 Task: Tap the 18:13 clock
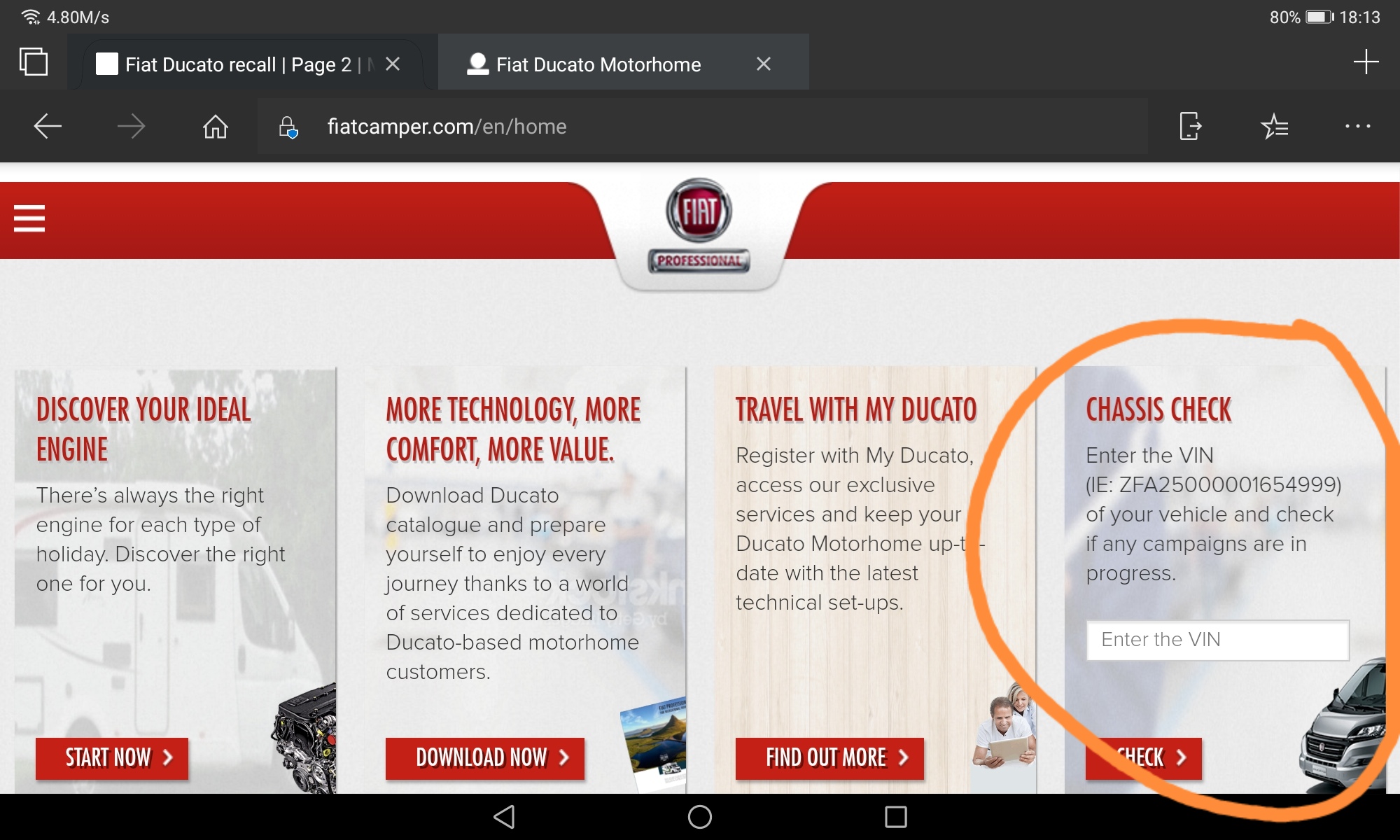tap(1360, 17)
